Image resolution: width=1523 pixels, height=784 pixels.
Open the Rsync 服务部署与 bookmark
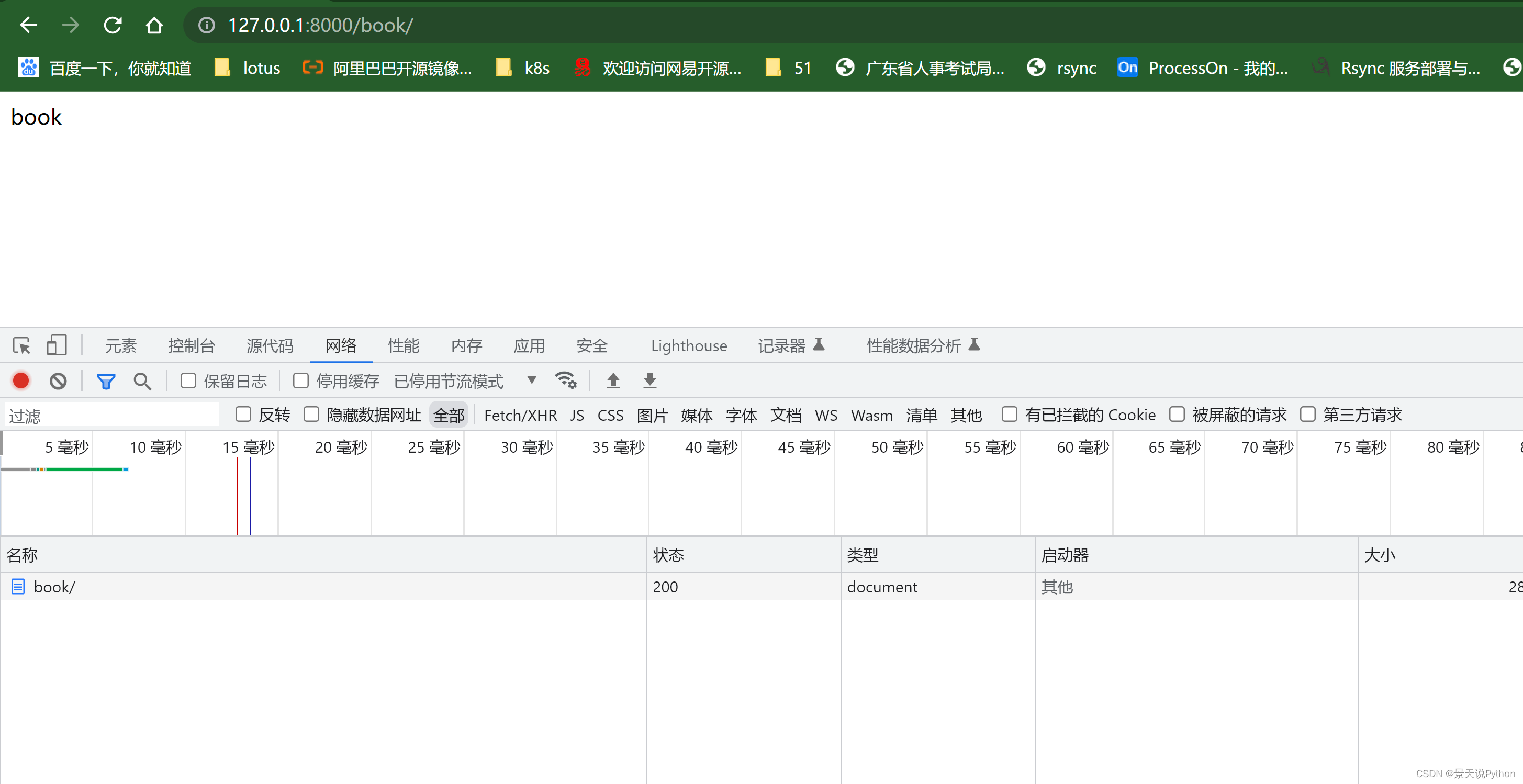click(1396, 68)
